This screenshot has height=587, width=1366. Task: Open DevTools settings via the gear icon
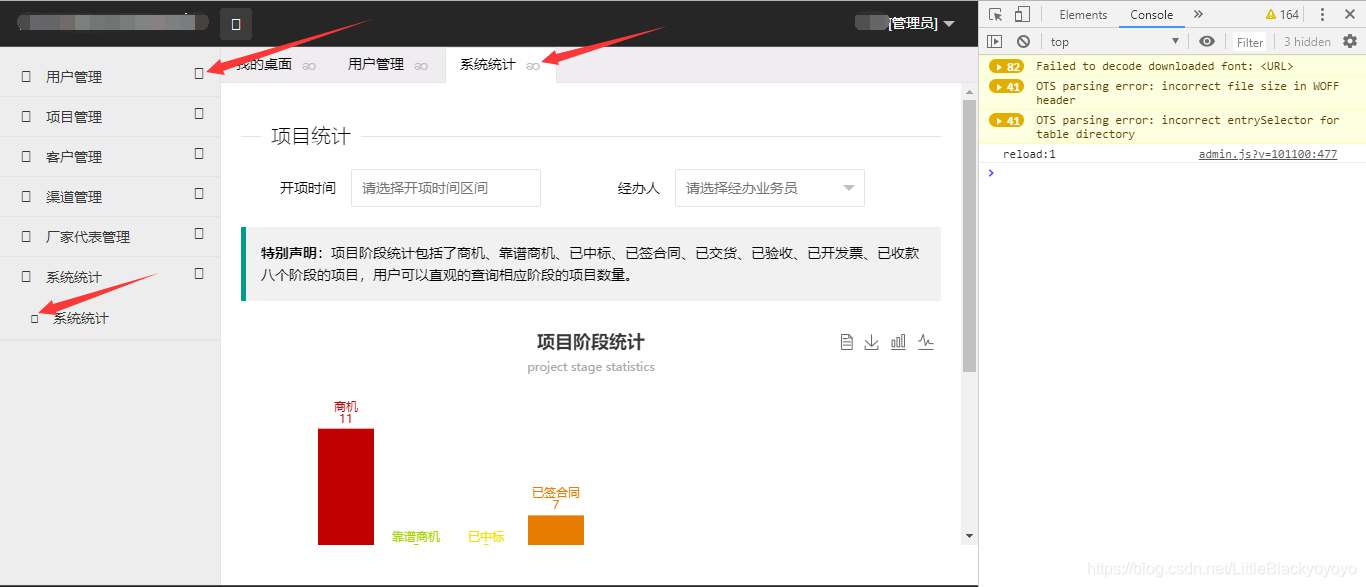[x=1351, y=41]
